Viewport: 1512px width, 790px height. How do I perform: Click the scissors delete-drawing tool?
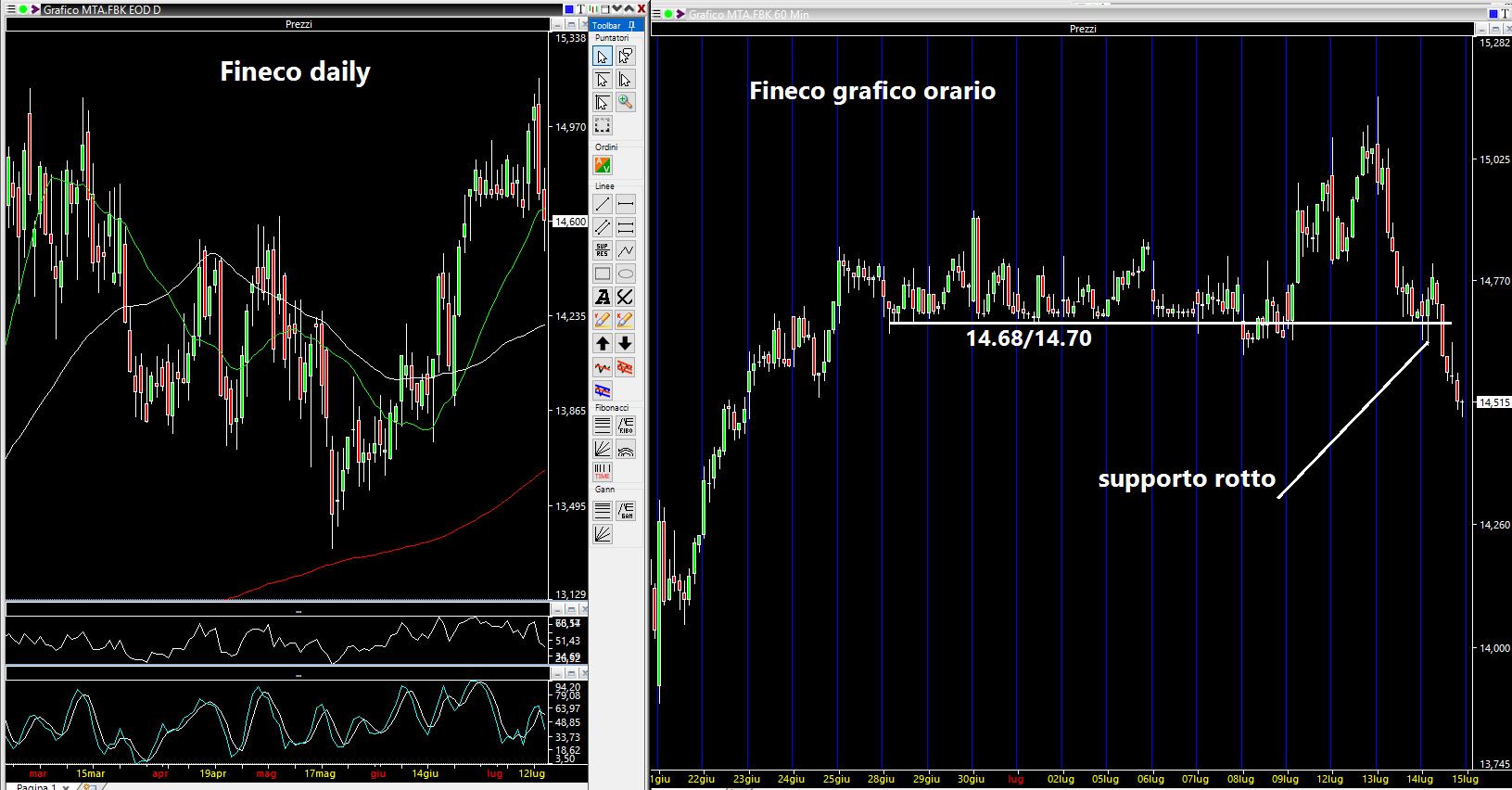click(x=626, y=297)
